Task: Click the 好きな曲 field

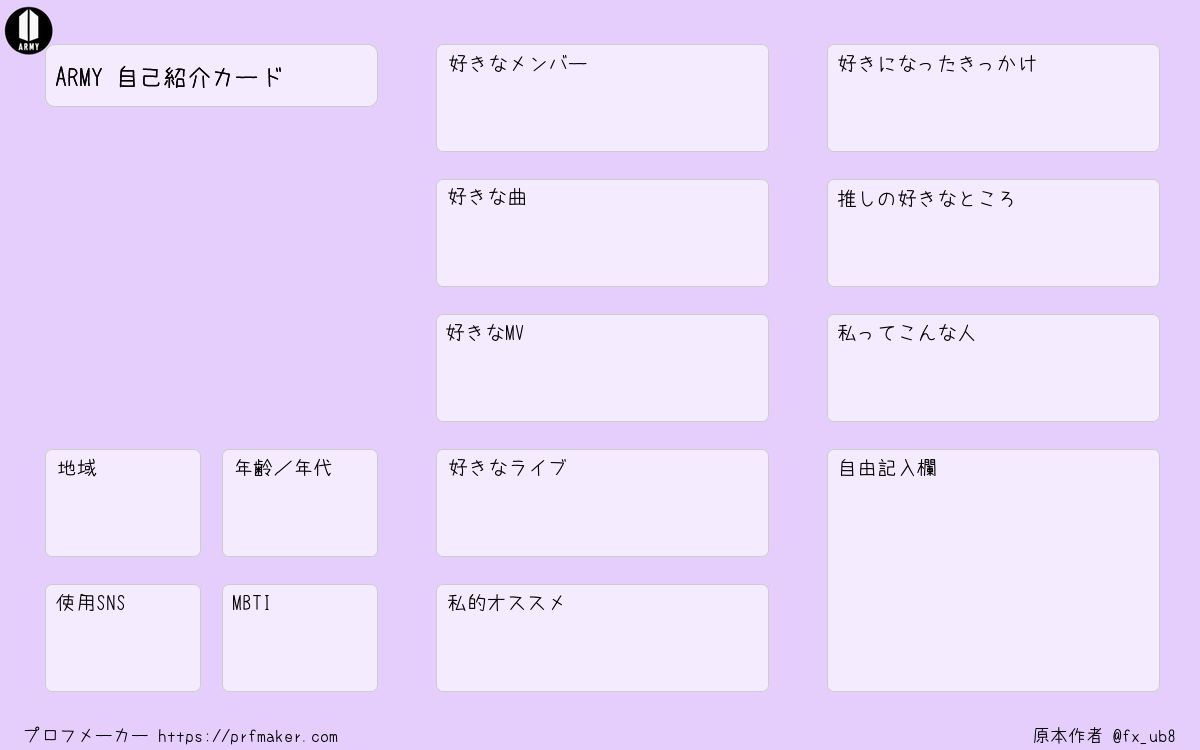Action: click(x=602, y=233)
